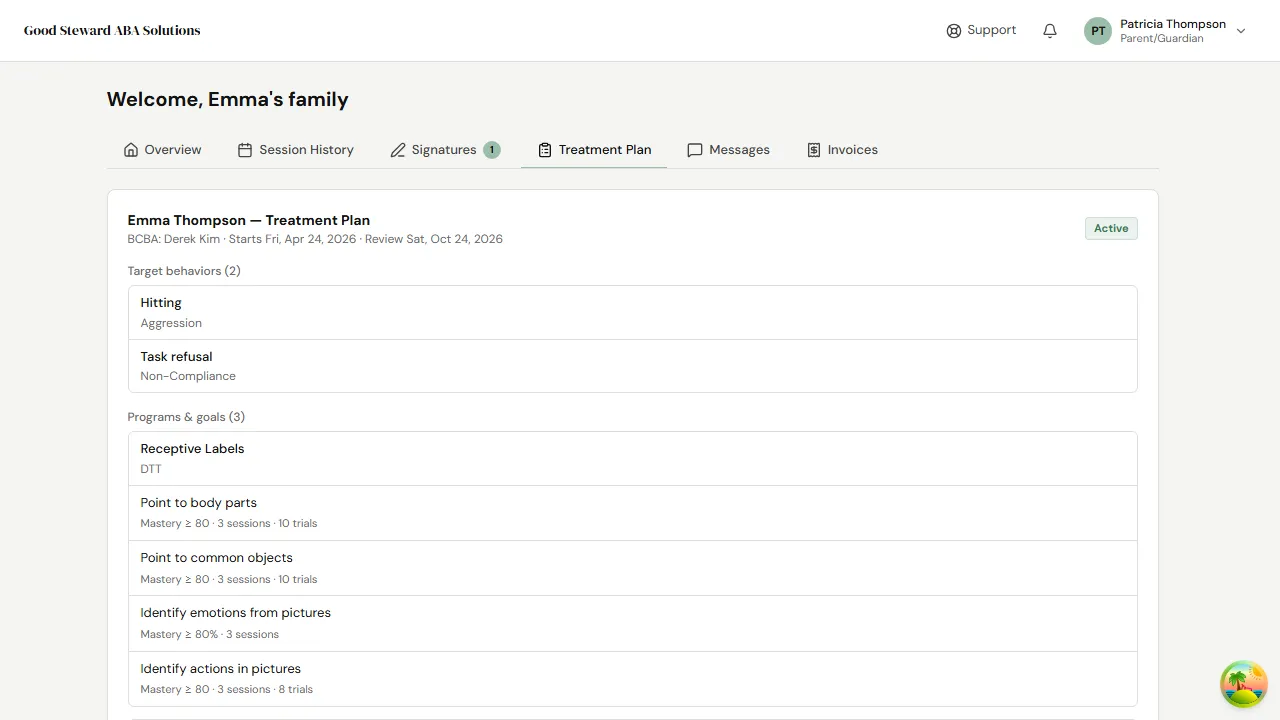Click the Treatment Plan clipboard icon
The image size is (1280, 720).
click(x=545, y=150)
